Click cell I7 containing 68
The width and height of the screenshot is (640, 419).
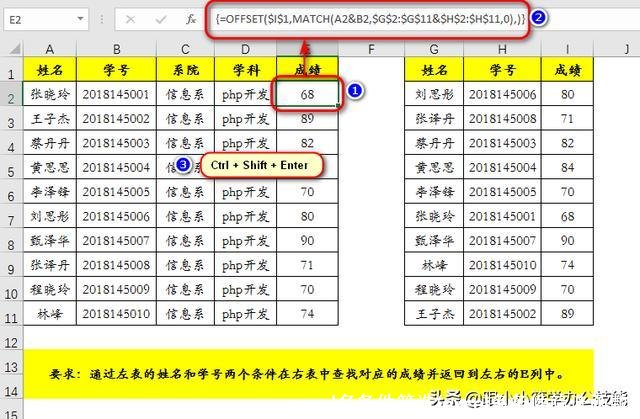(567, 216)
